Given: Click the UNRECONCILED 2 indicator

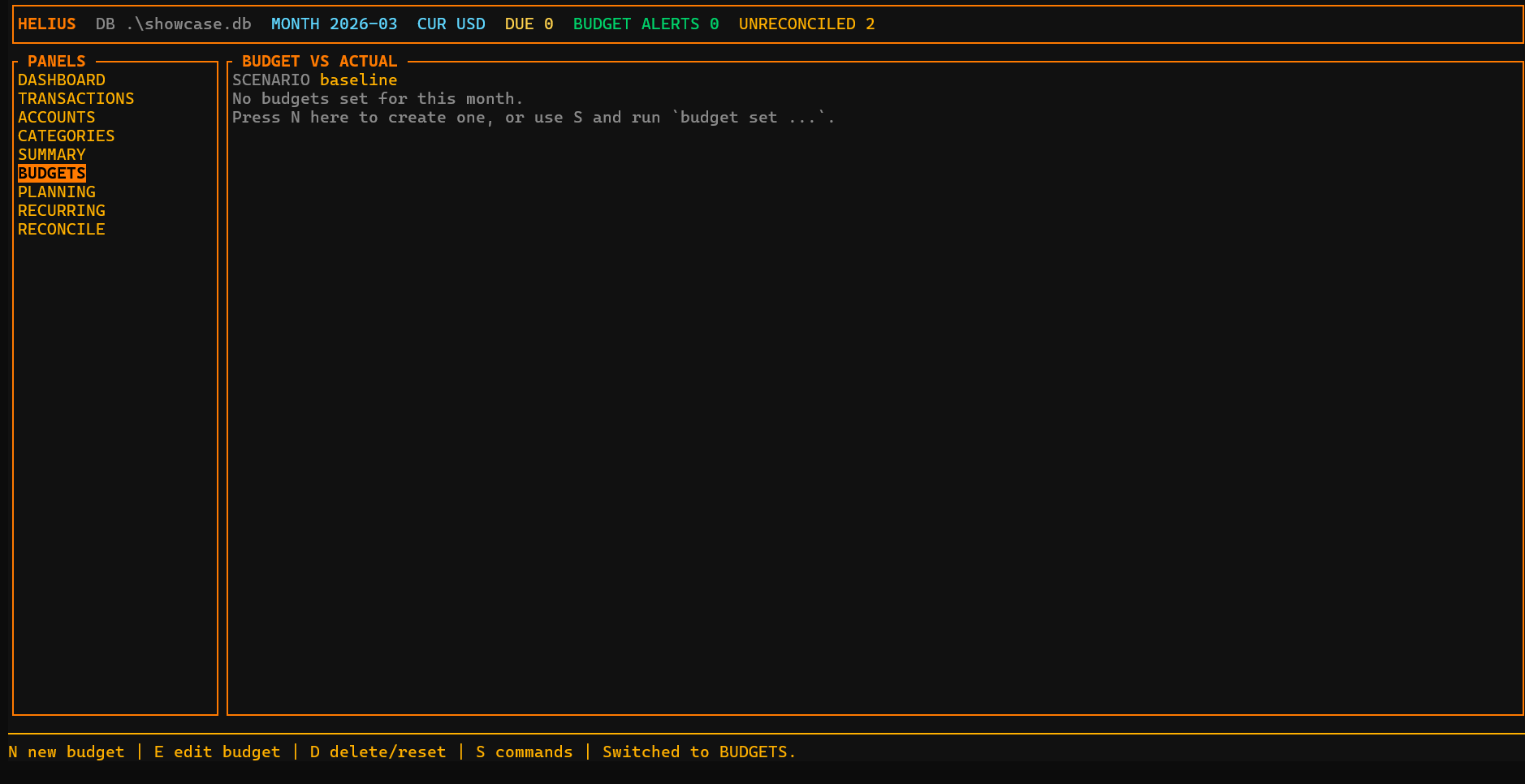Looking at the screenshot, I should pyautogui.click(x=806, y=24).
